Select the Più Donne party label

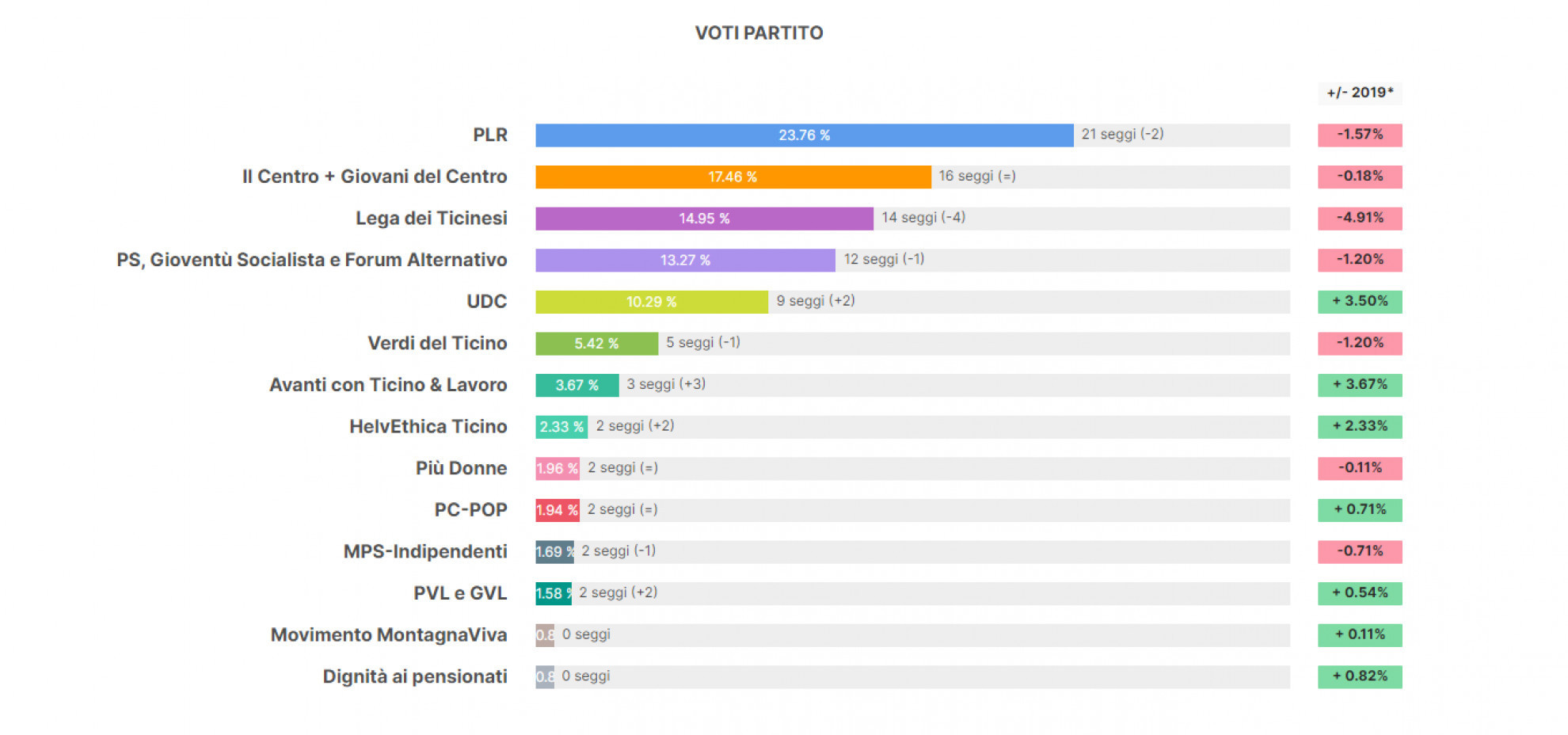461,468
